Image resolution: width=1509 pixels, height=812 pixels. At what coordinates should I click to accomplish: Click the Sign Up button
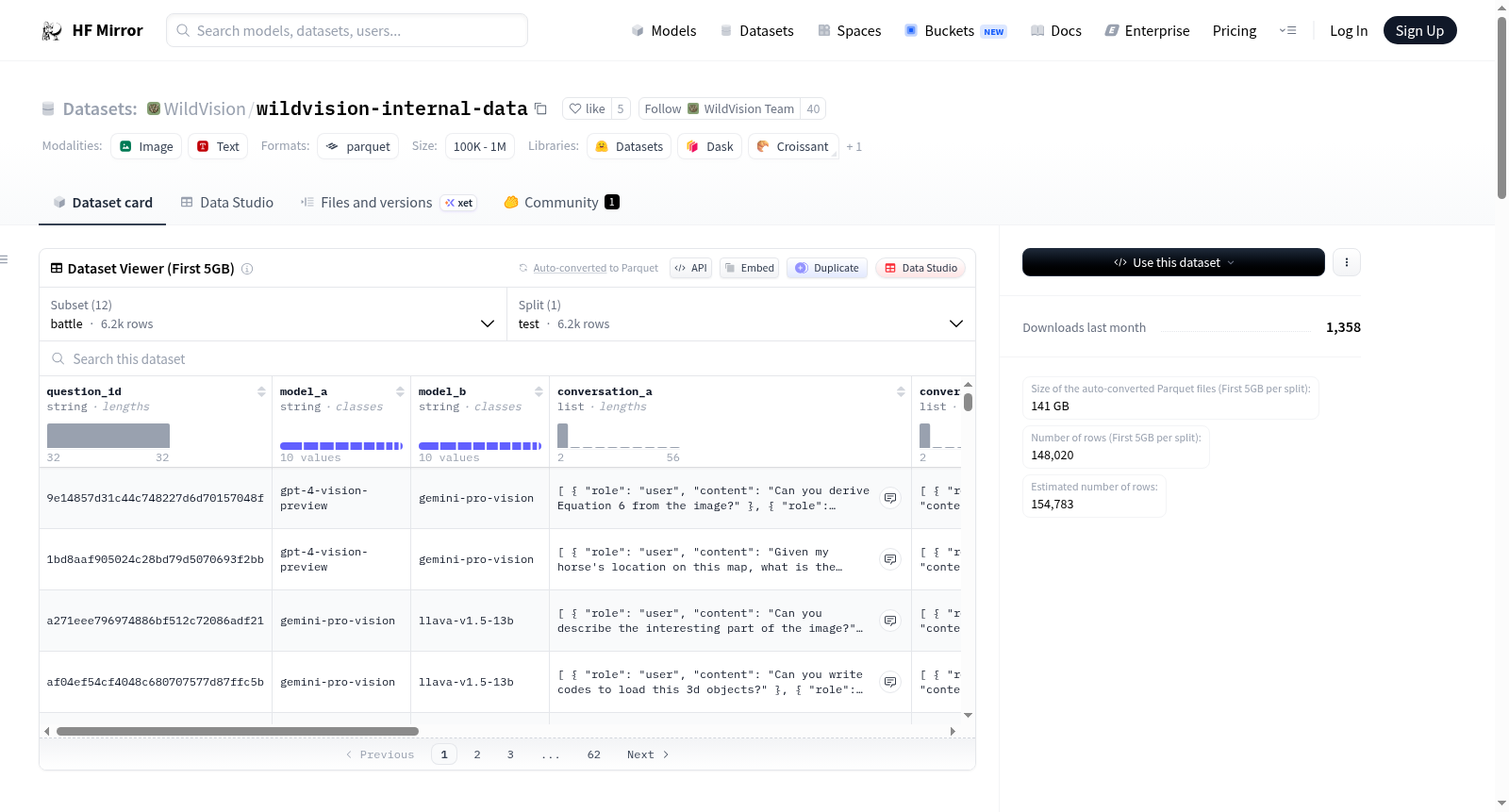pyautogui.click(x=1419, y=31)
